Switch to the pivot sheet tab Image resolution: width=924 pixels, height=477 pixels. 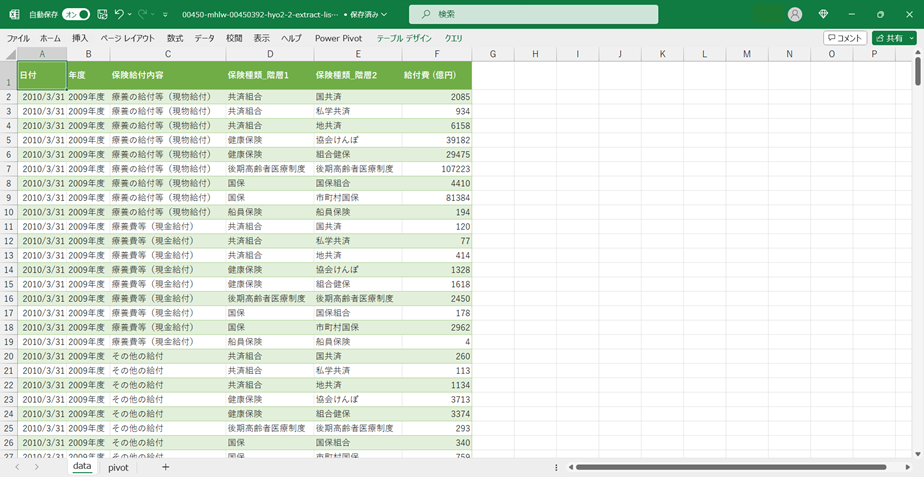[x=118, y=467]
